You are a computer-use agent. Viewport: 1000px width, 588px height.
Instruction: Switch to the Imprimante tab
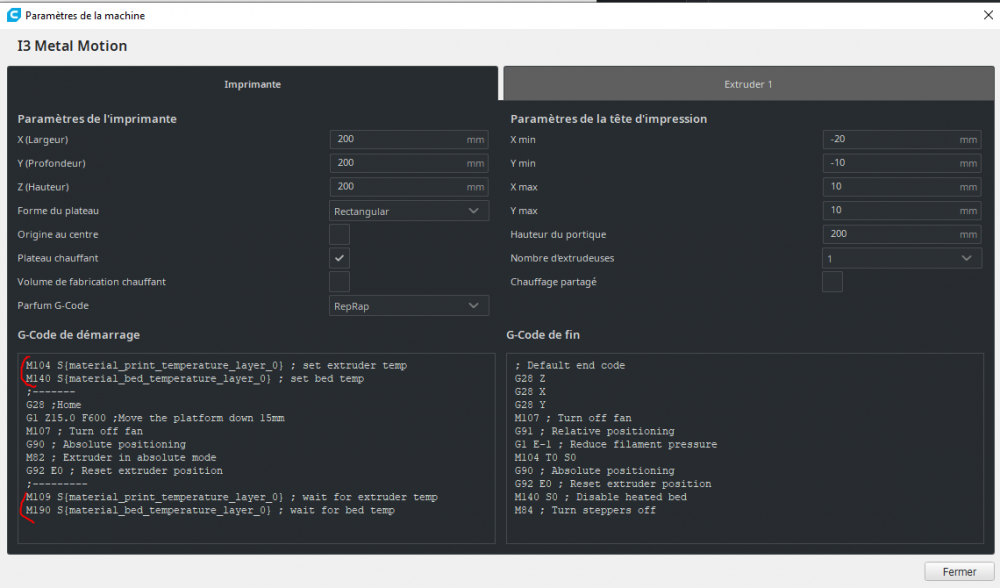point(253,84)
